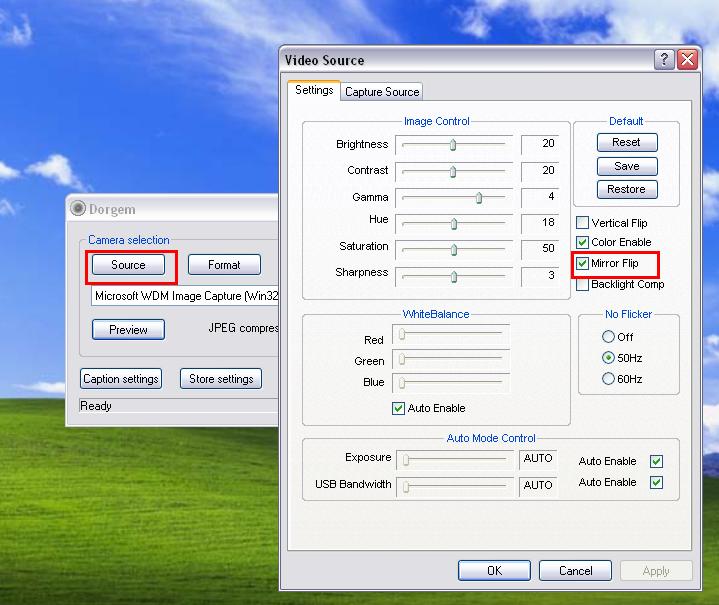The height and width of the screenshot is (605, 719).
Task: Open the Capture Source tab
Action: coord(382,92)
